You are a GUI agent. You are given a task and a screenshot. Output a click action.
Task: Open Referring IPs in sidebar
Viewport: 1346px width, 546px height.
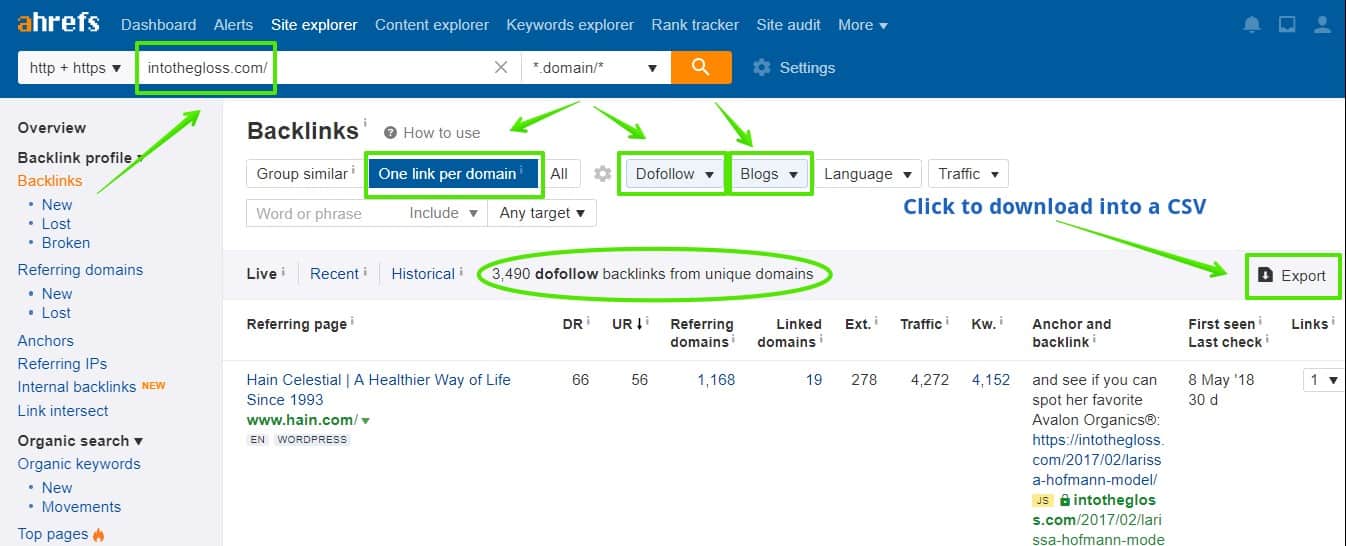(62, 364)
